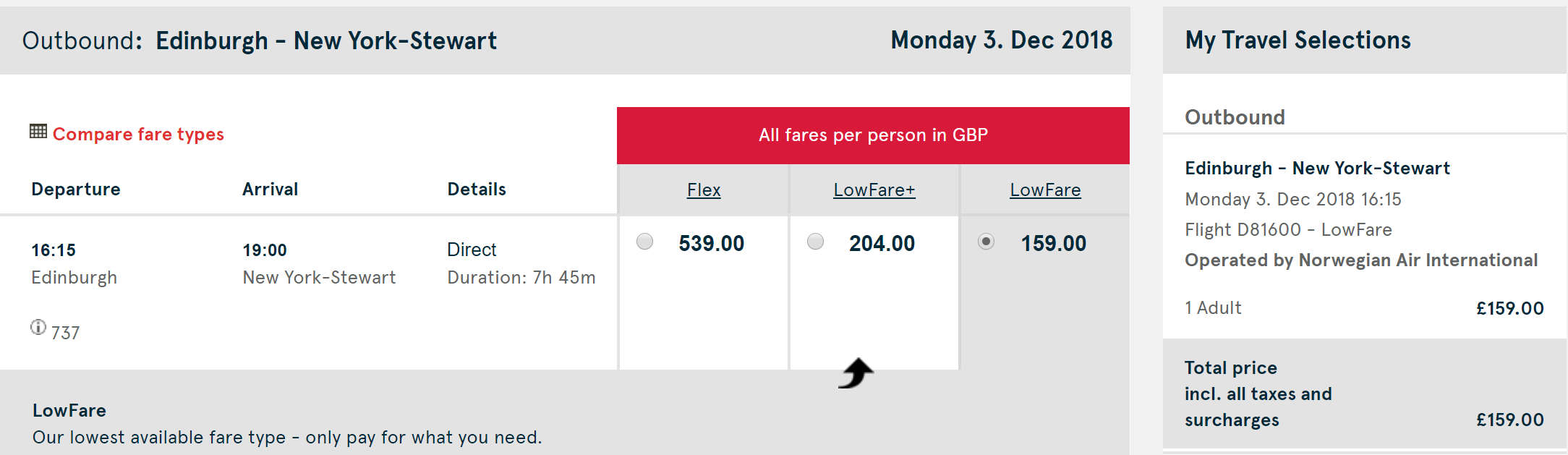1568x455 pixels.
Task: Click the Flight D81600 - LowFare line
Action: click(1288, 230)
